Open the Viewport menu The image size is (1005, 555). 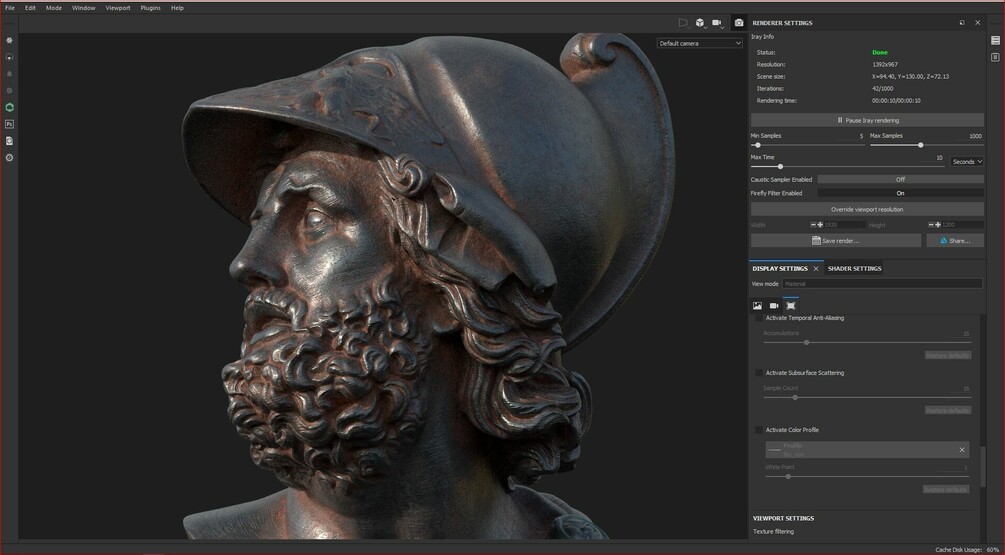coord(118,8)
